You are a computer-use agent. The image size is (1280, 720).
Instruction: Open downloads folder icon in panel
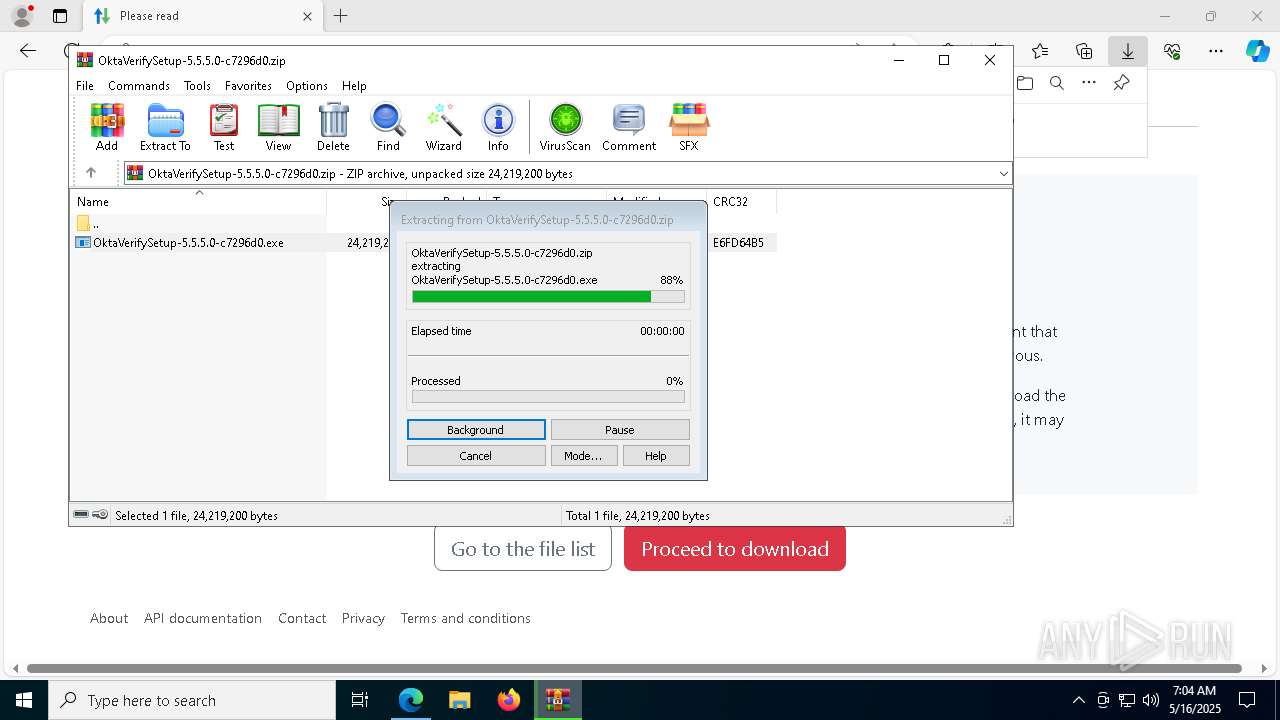(x=1025, y=83)
